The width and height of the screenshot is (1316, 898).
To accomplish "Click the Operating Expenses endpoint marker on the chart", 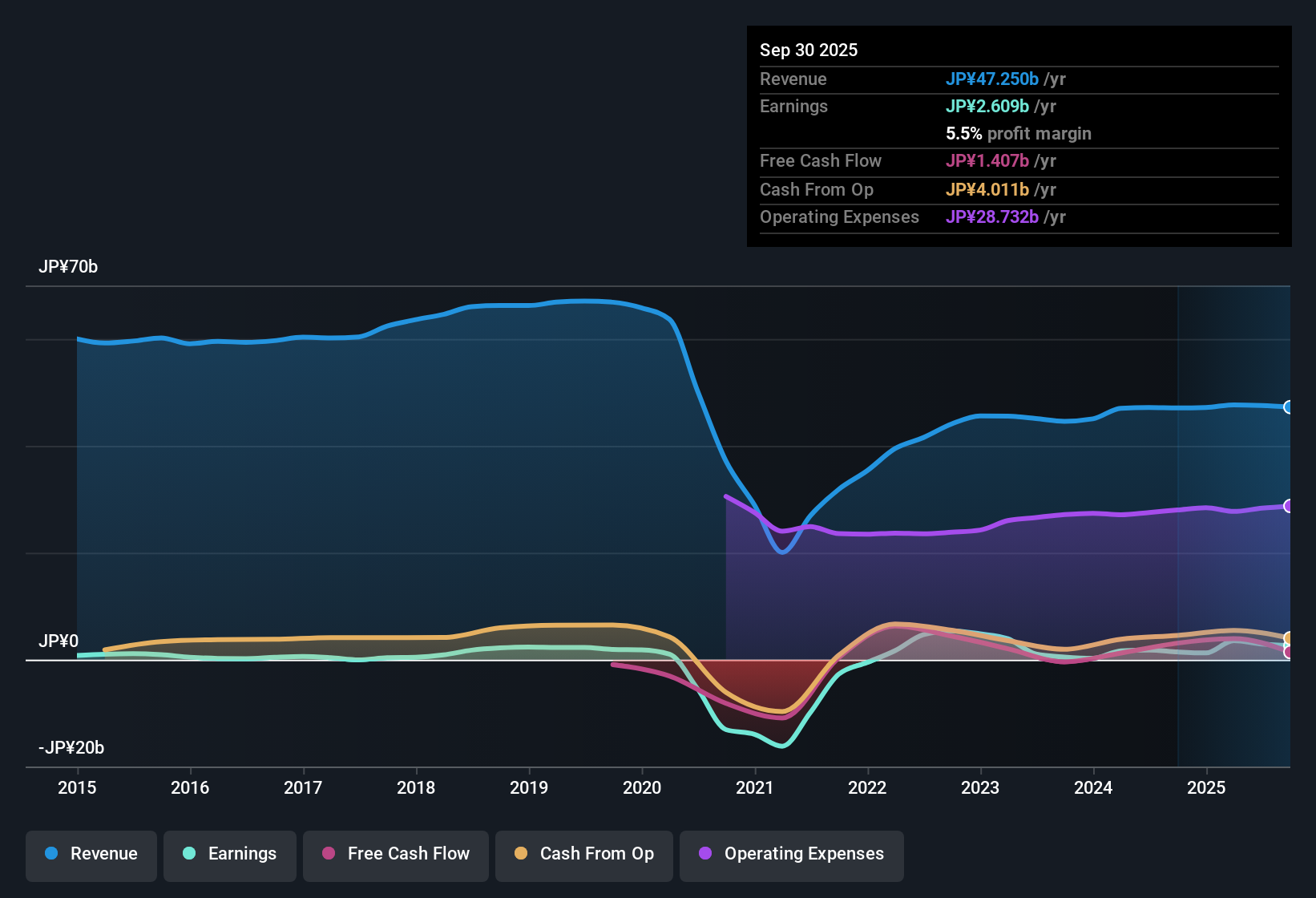I will (1288, 506).
